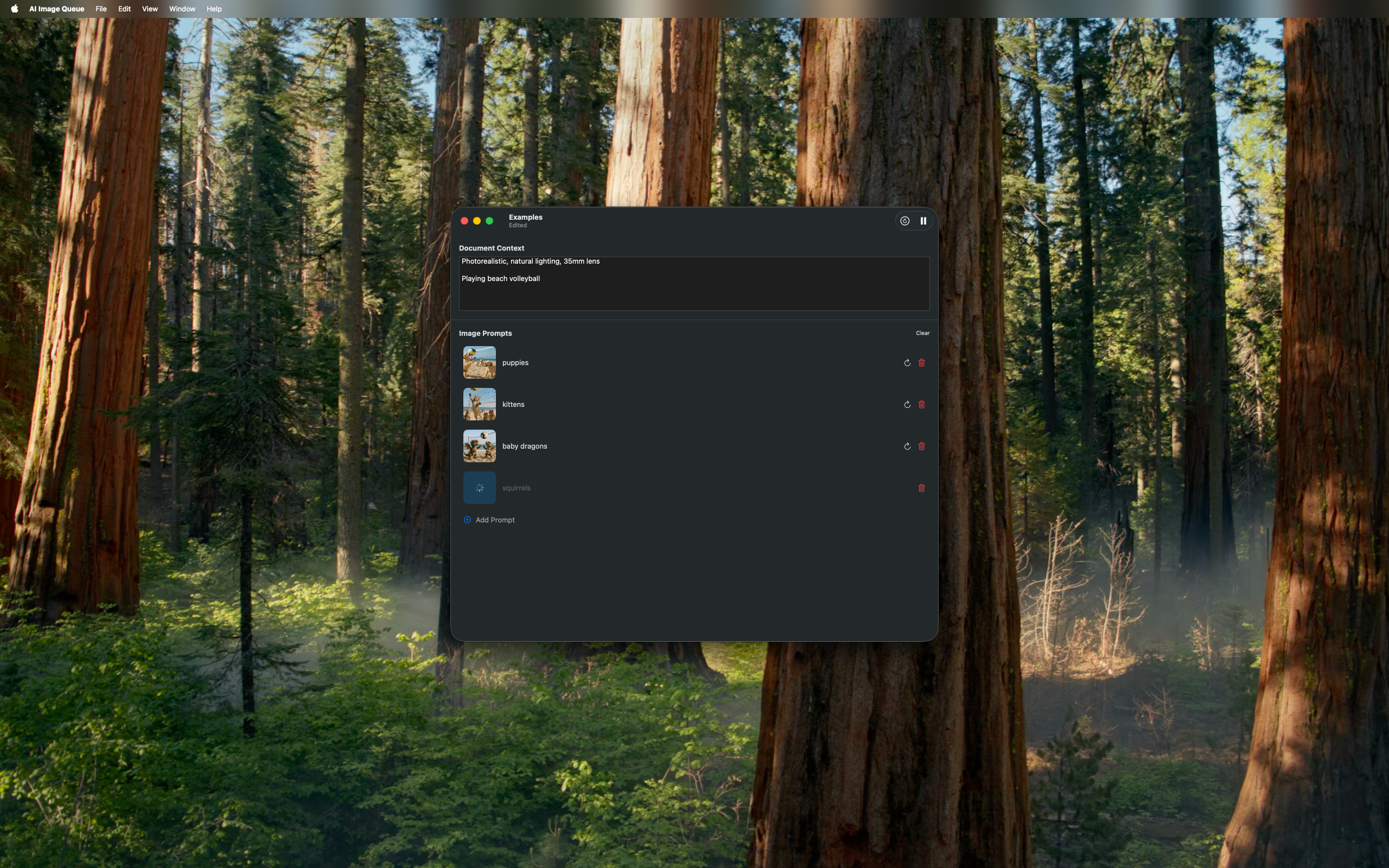Open the Edit menu
Screen dimensions: 1389x868
click(124, 9)
